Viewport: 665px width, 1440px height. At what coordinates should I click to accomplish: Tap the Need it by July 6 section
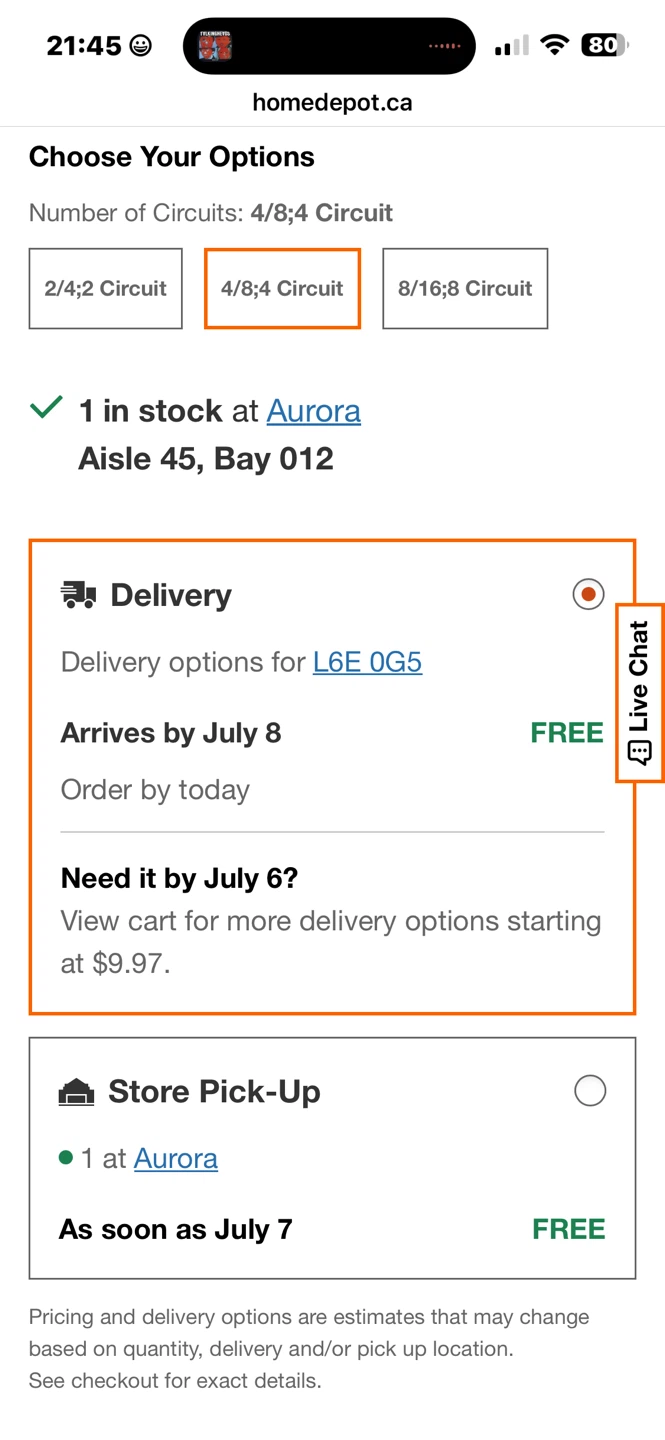[332, 921]
